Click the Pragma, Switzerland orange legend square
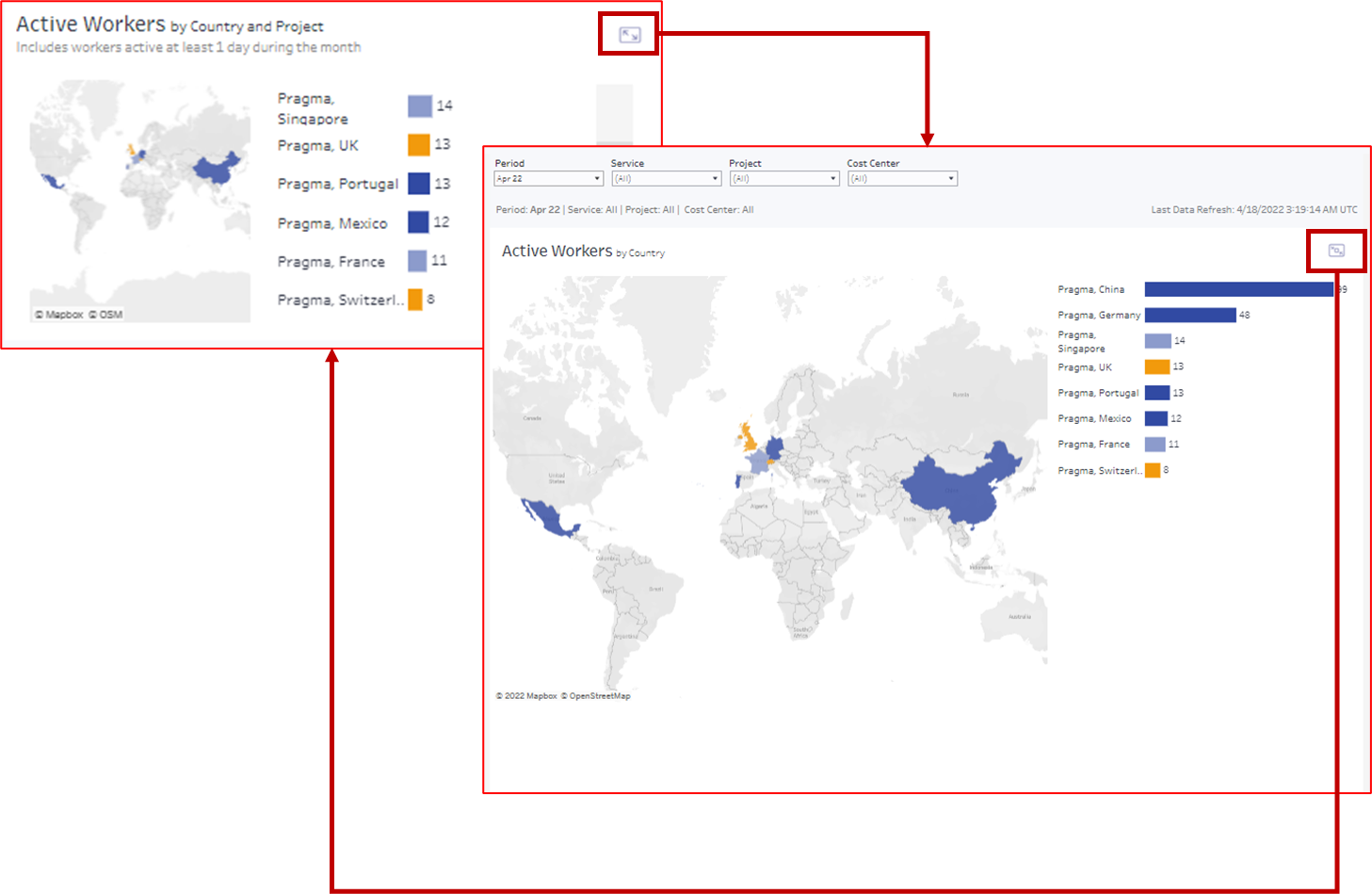Screen dimensions: 1372x894 pyautogui.click(x=415, y=299)
